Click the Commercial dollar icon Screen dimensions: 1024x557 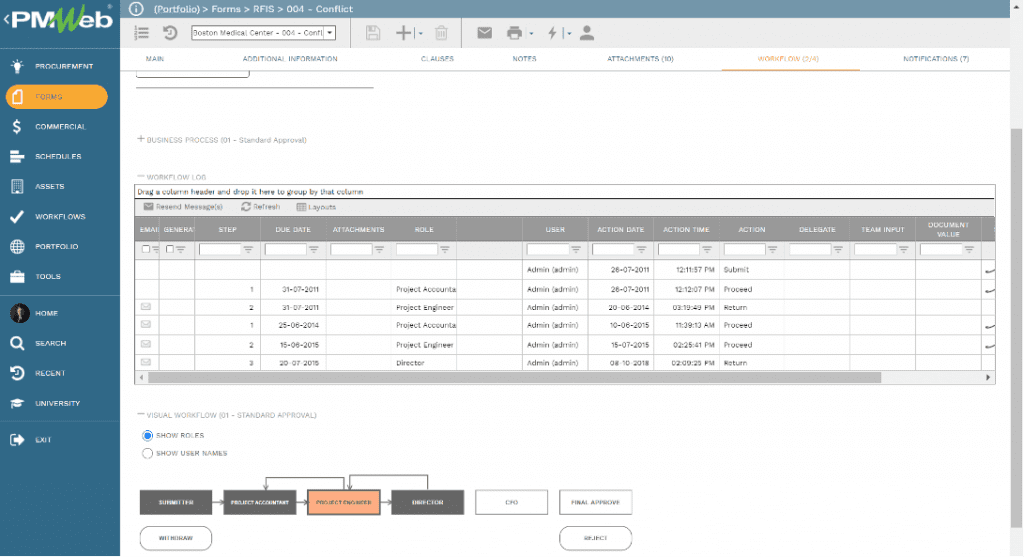18,127
